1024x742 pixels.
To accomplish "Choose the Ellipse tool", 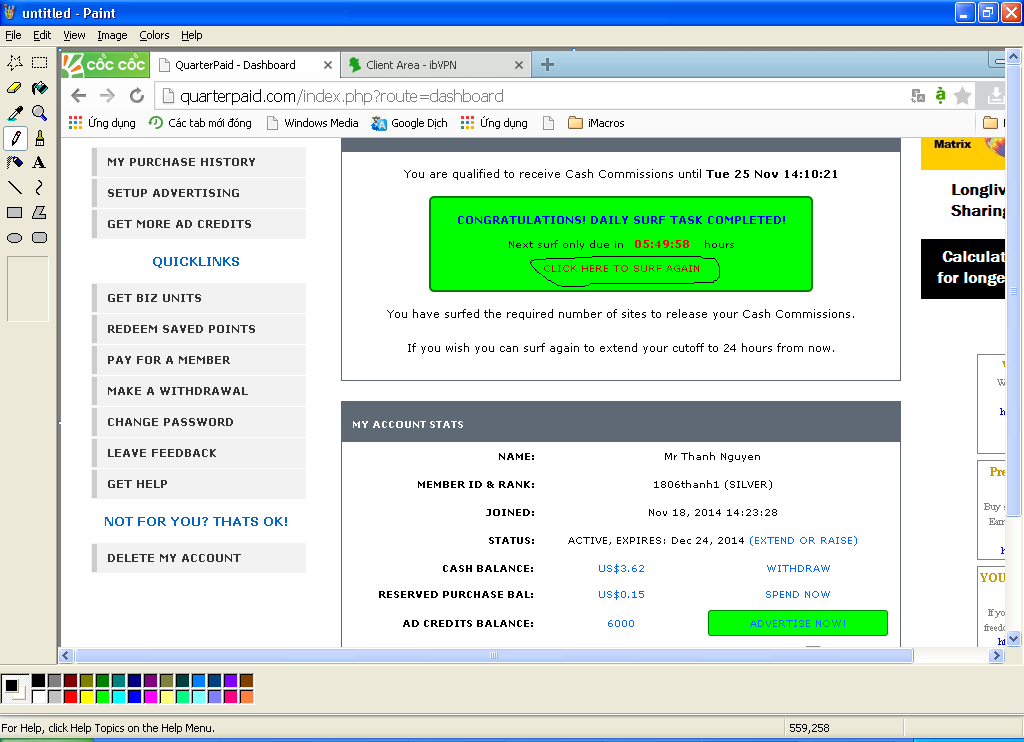I will pyautogui.click(x=15, y=238).
